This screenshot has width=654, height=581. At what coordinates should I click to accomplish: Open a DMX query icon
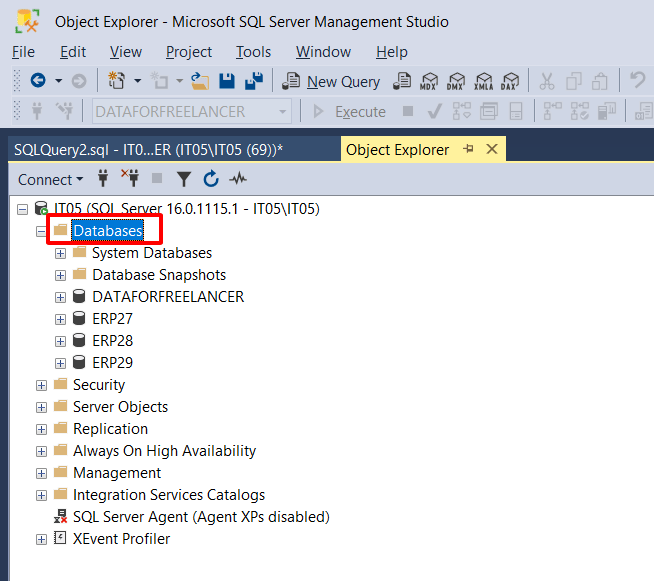456,81
